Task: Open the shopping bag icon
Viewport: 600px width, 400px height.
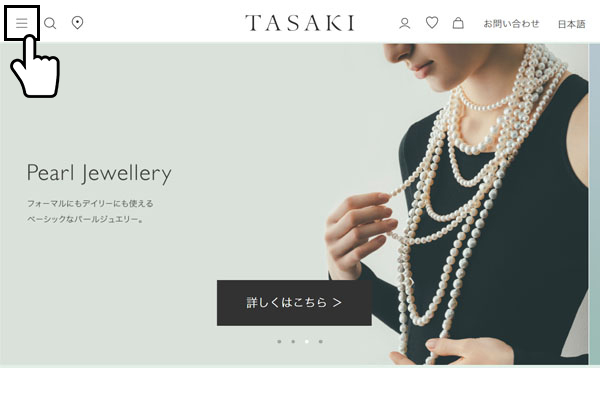Action: tap(458, 23)
